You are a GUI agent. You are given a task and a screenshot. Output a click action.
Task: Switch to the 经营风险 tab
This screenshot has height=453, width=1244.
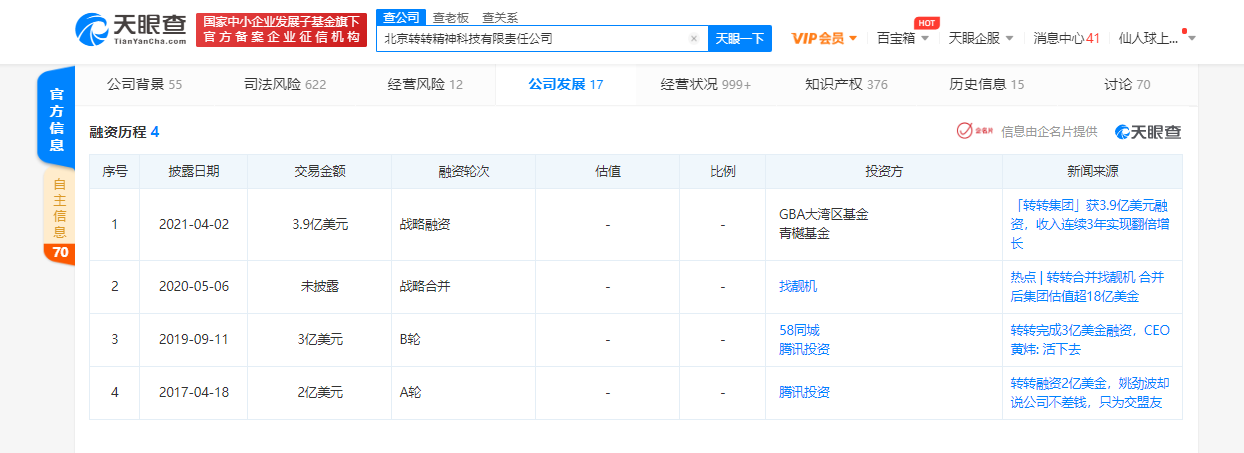point(425,85)
